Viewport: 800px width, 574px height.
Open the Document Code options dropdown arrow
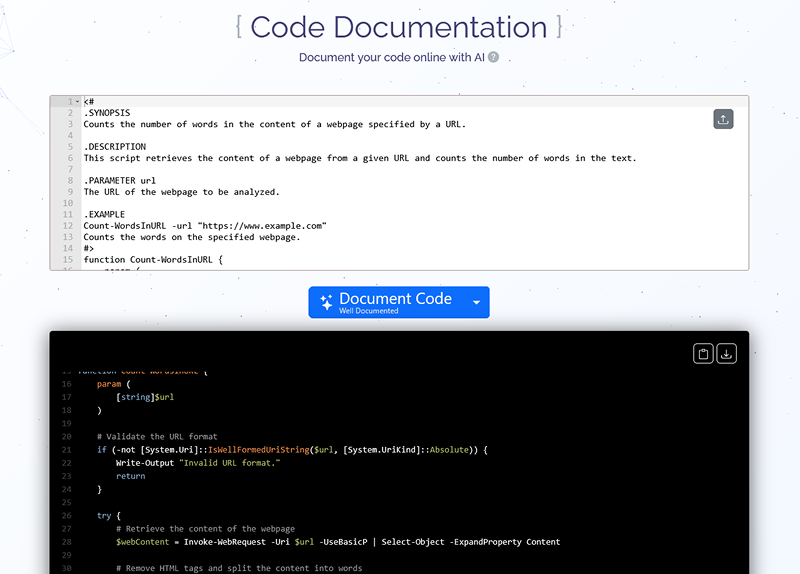[477, 303]
